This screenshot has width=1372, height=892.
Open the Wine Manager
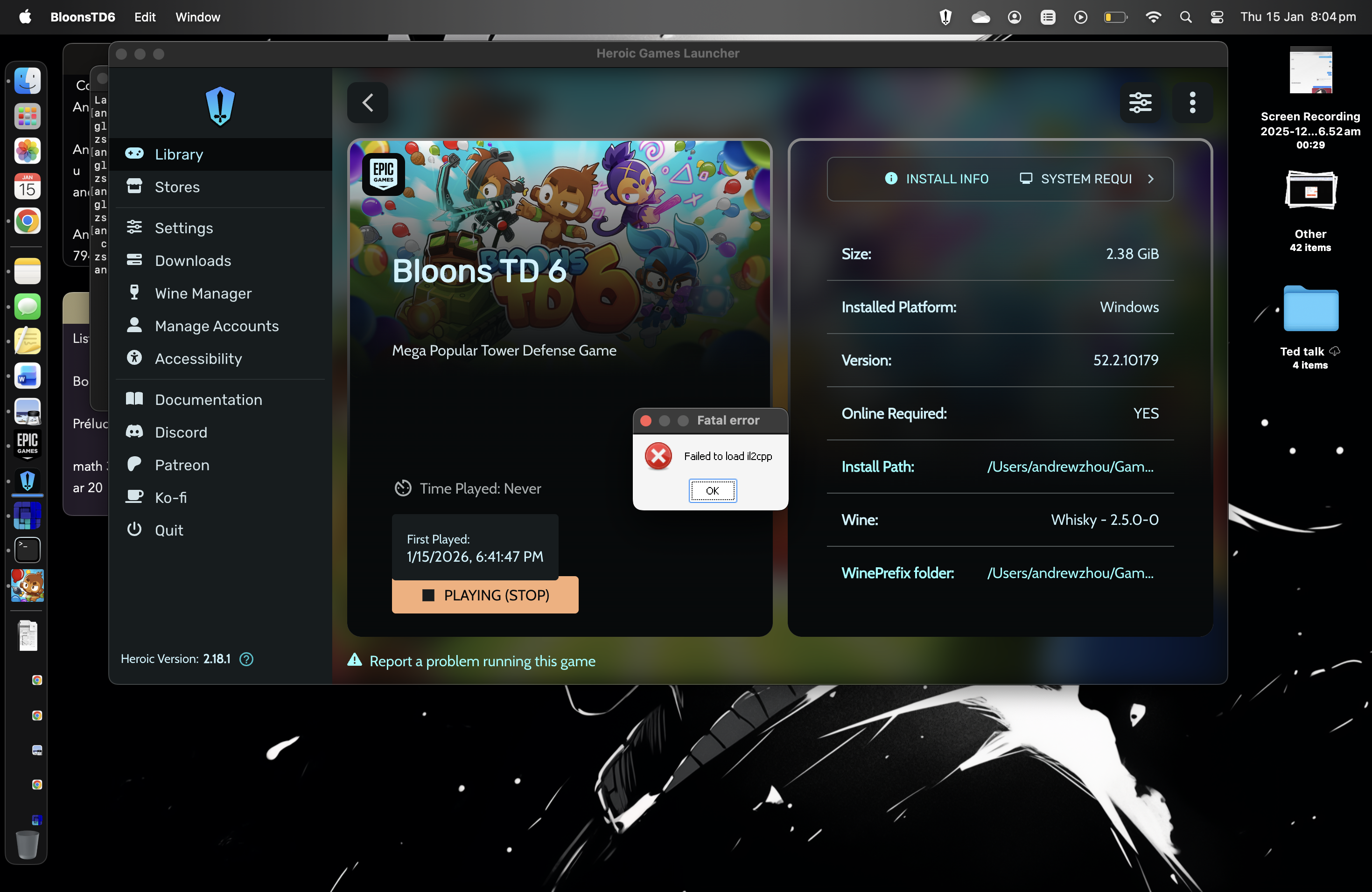(203, 293)
